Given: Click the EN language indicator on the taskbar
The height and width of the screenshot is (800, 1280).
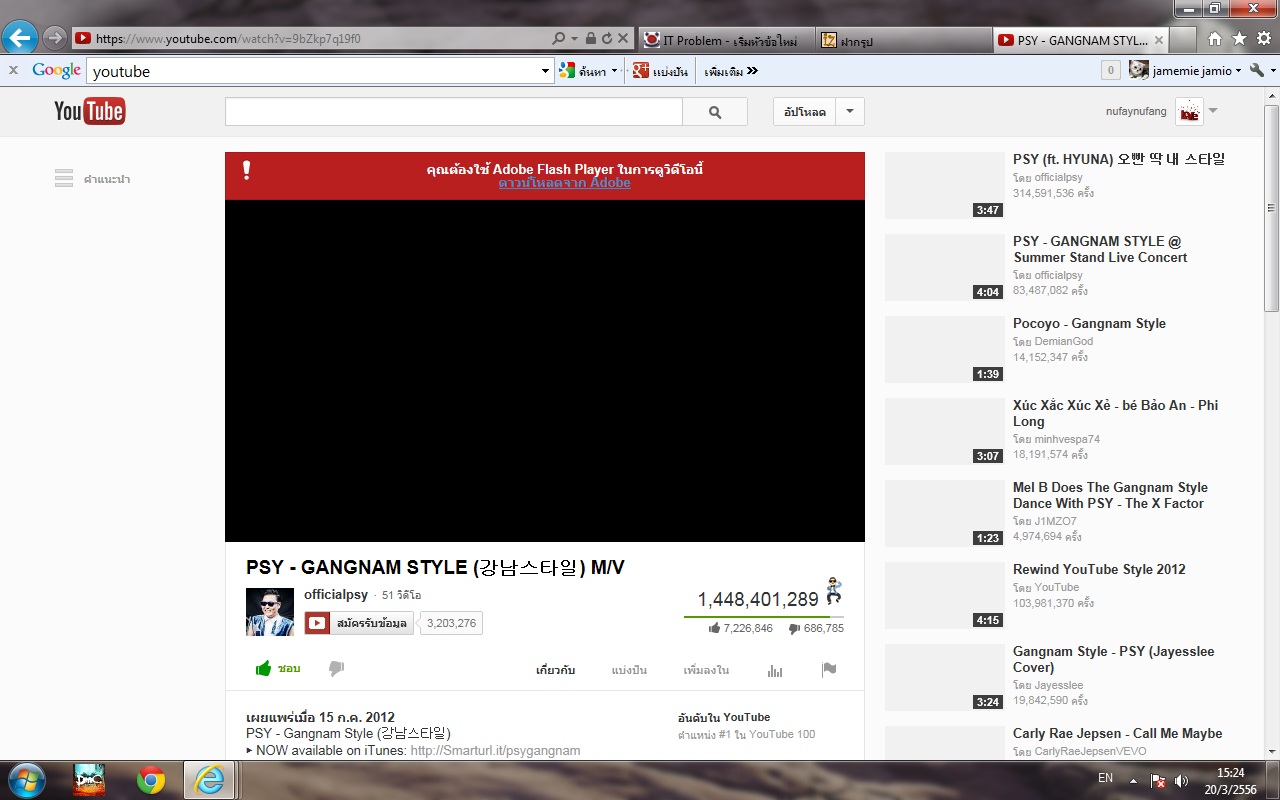Looking at the screenshot, I should coord(1105,778).
